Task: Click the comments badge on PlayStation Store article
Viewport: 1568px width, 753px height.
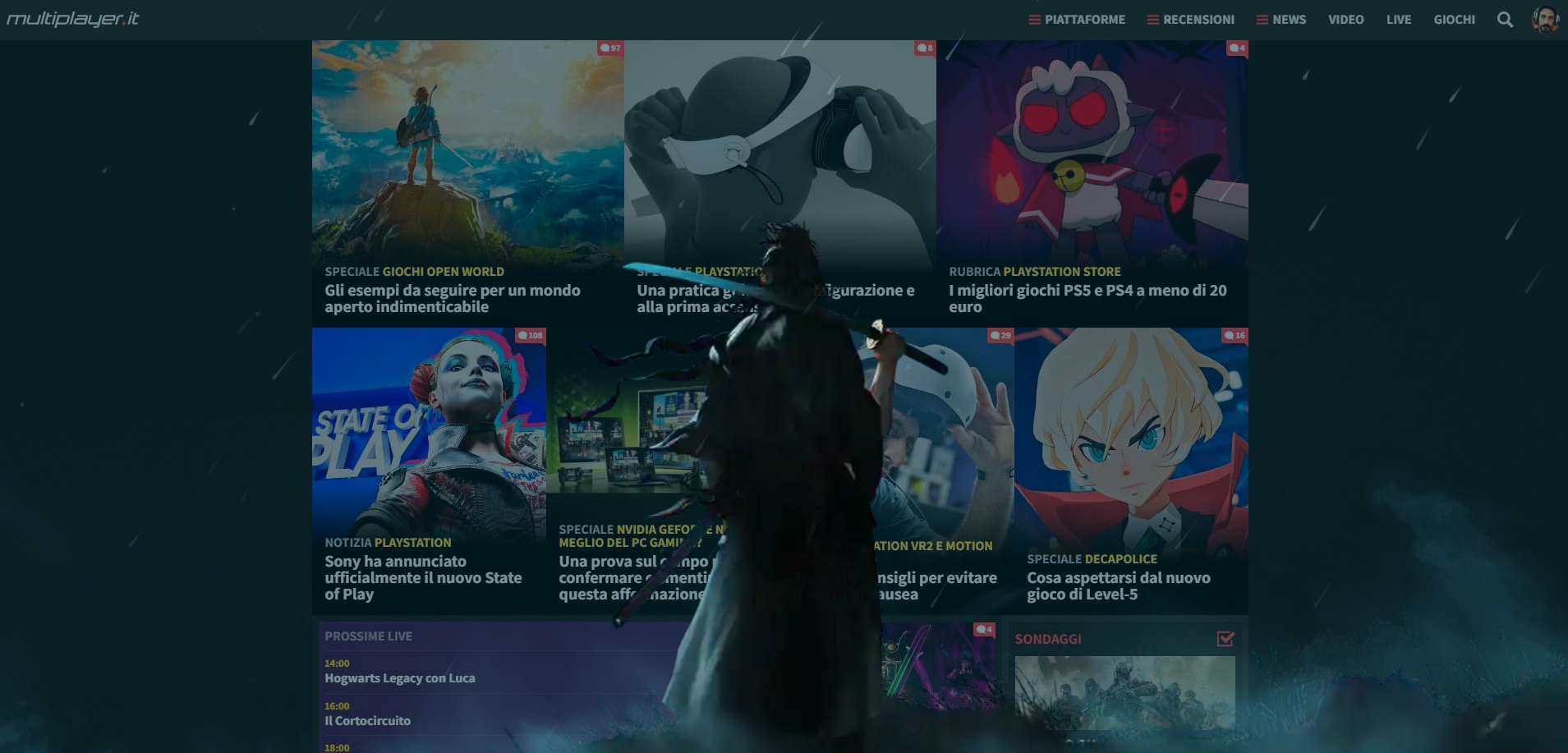Action: coord(1237,48)
